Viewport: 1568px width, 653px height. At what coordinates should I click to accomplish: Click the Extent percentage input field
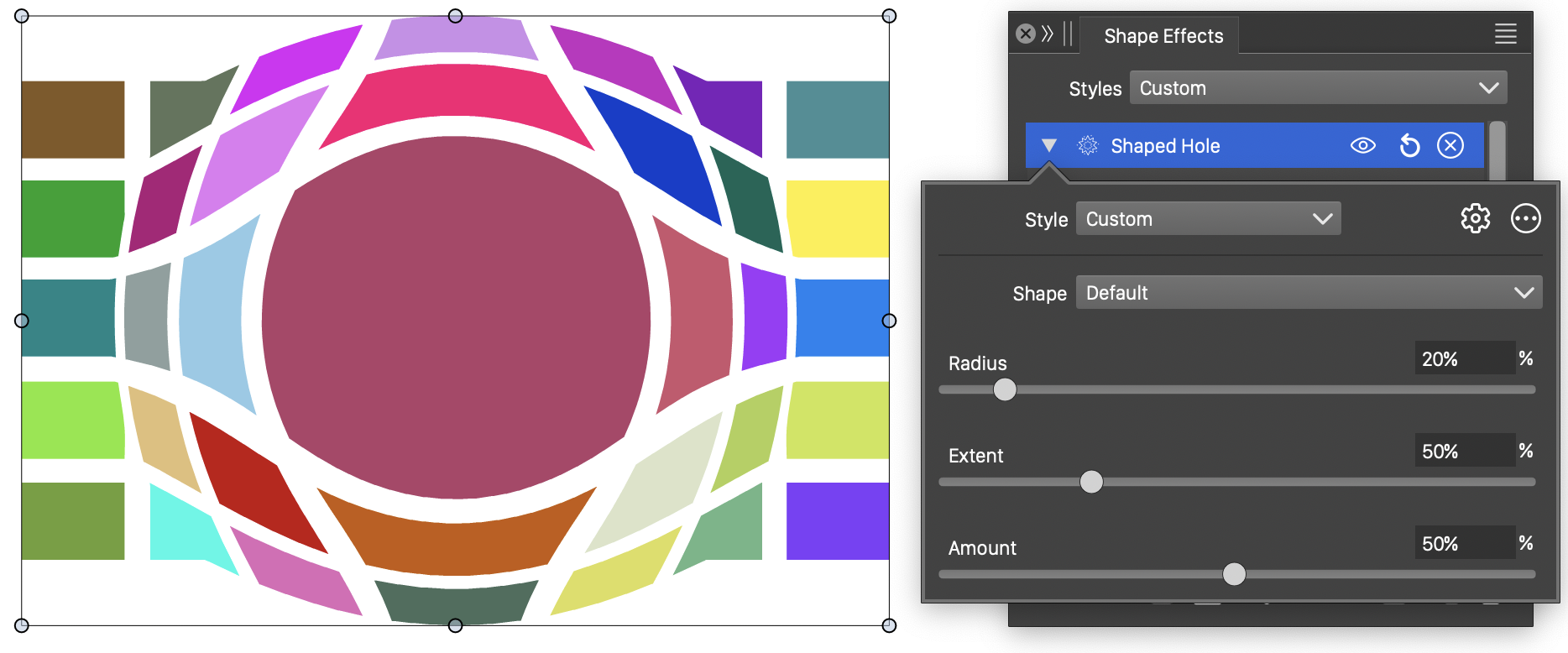(x=1463, y=452)
